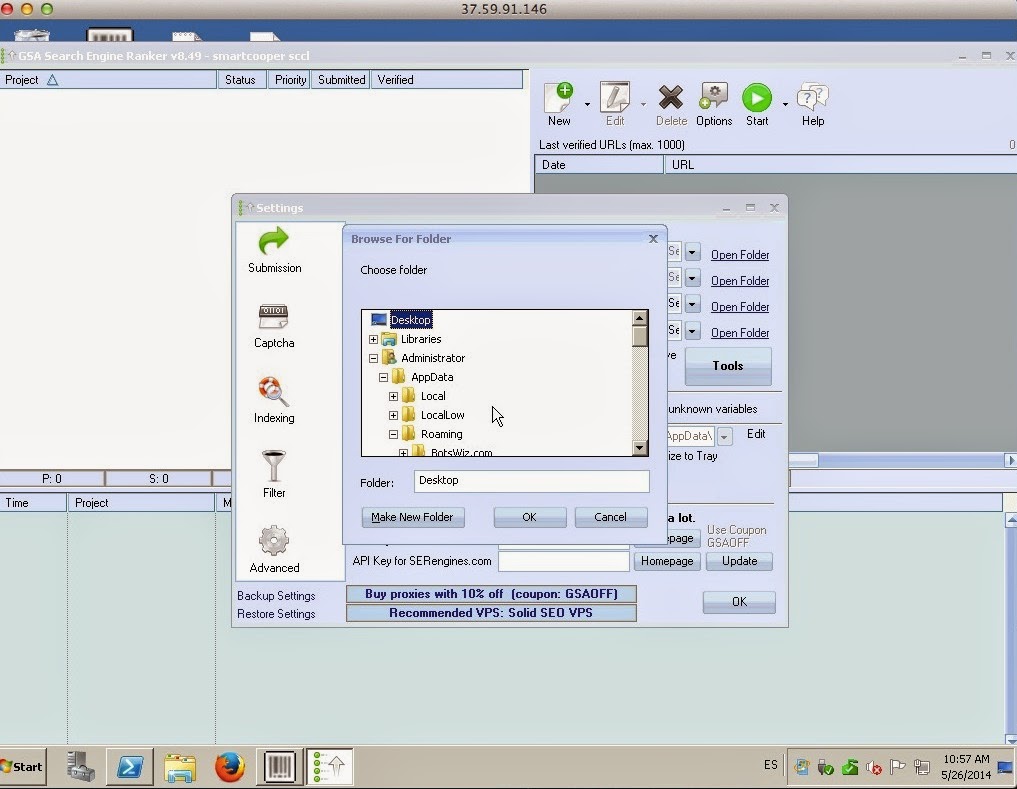Screen dimensions: 1017x789
Task: Select the Filter funnel section in Settings
Action: [x=274, y=474]
